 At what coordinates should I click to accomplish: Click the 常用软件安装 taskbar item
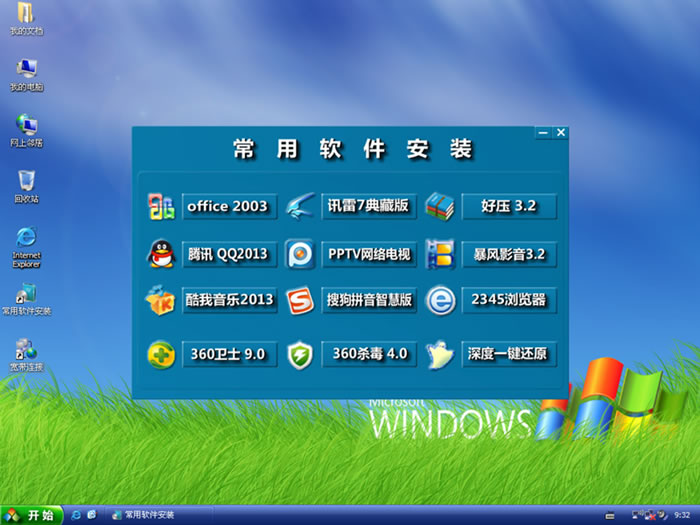pos(159,515)
